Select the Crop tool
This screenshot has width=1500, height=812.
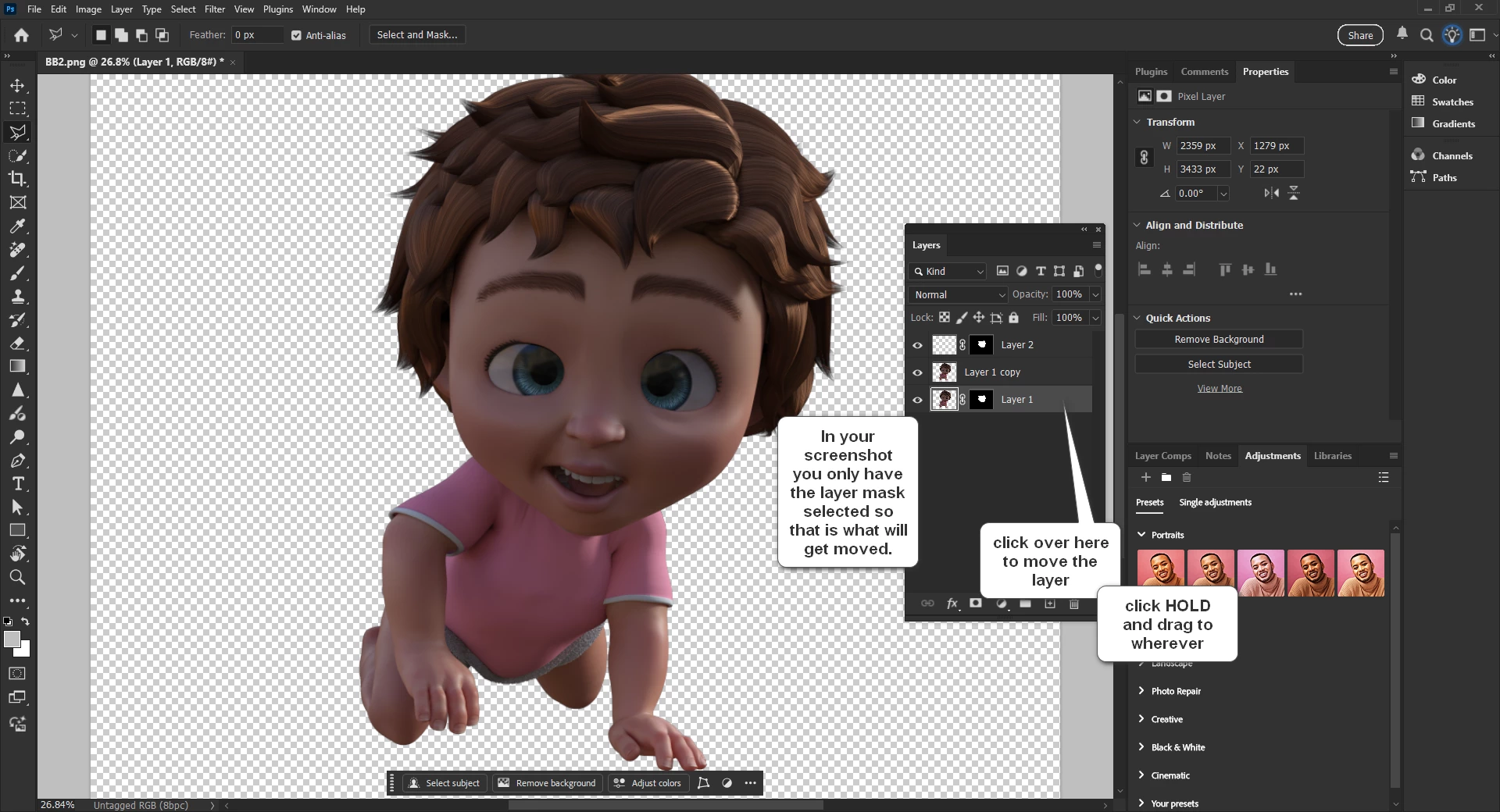click(17, 179)
